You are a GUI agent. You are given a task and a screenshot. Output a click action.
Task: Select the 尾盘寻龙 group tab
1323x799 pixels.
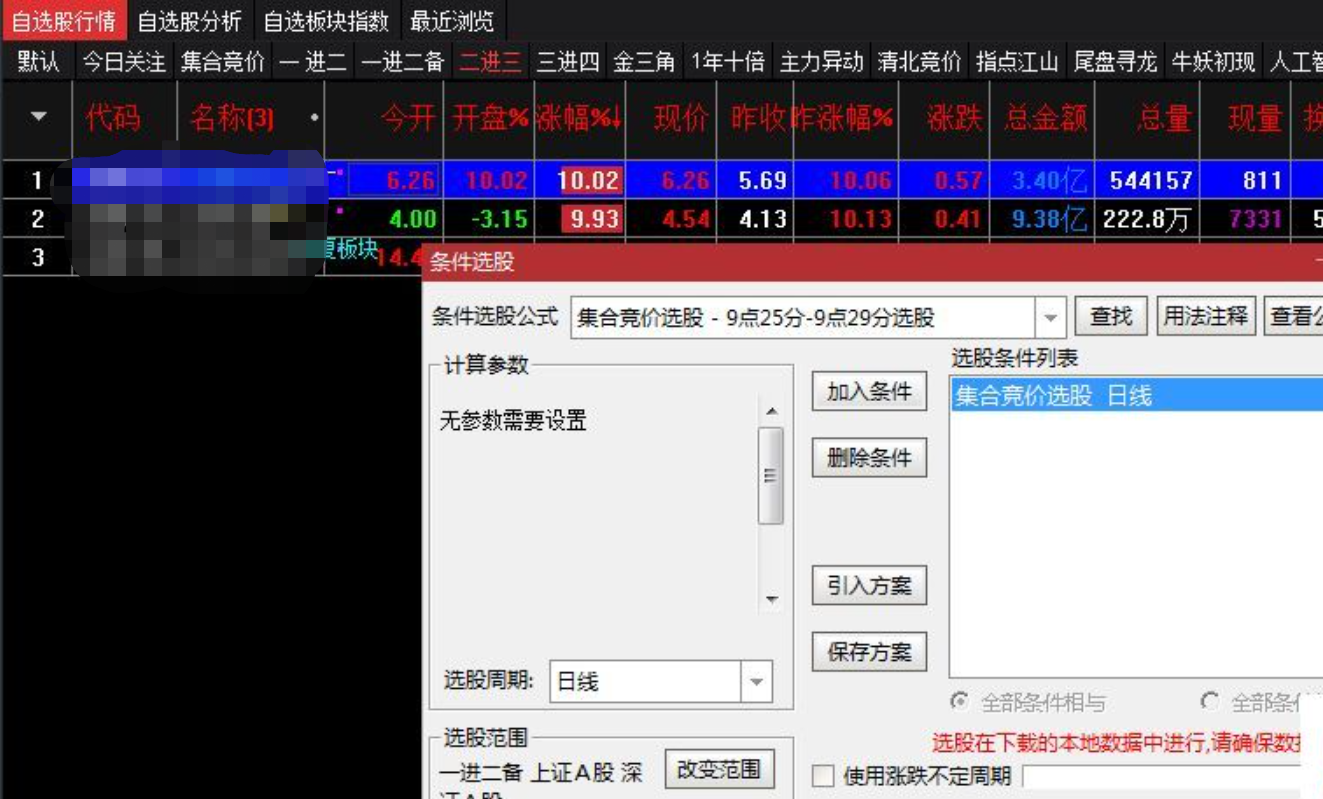pos(1115,62)
